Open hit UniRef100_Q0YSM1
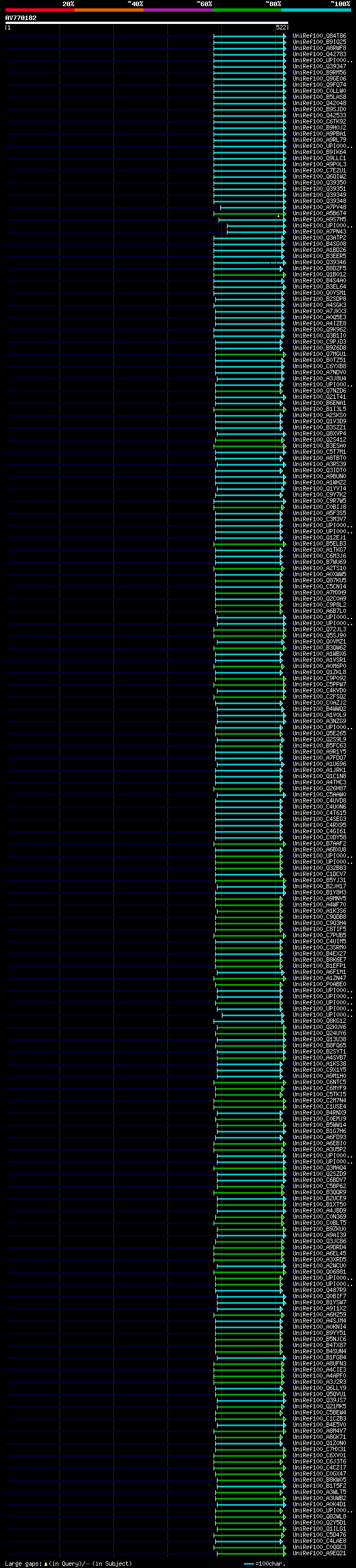This screenshot has height=1568, width=356. (319, 293)
